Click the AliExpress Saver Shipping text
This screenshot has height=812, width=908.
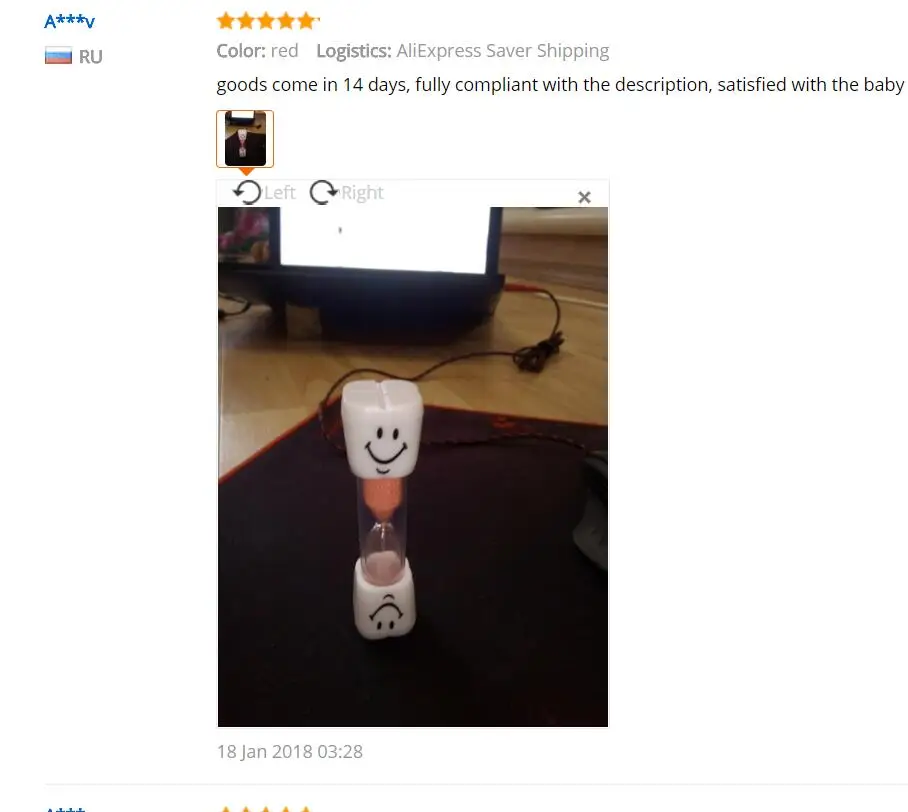[503, 51]
